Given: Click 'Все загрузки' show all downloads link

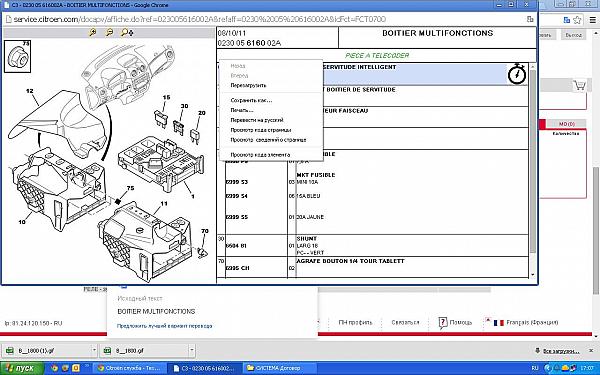Looking at the screenshot, I should coord(561,351).
